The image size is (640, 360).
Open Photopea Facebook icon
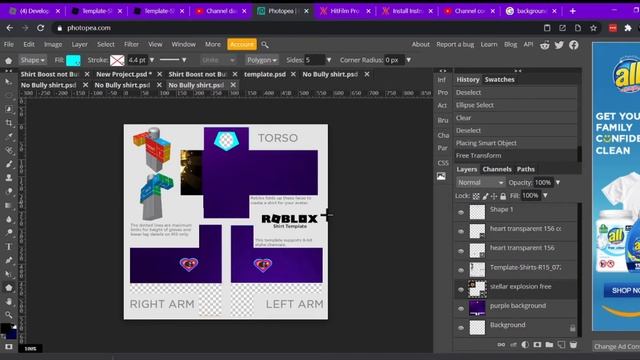click(574, 45)
